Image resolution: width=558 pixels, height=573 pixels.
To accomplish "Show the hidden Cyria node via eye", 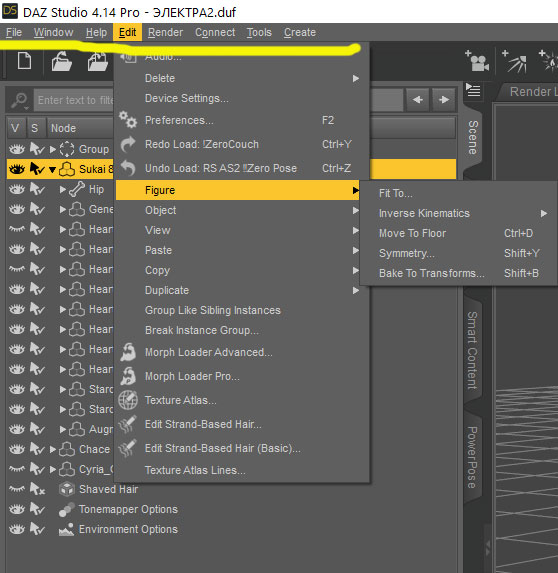I will click(17, 469).
